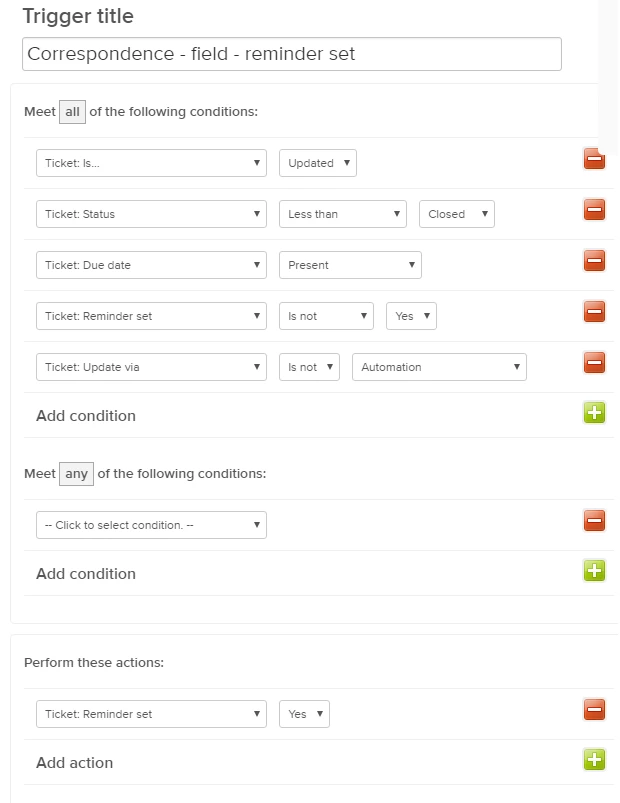Viewport: 620px width, 803px height.
Task: Click the 'Add action' label
Action: [75, 763]
